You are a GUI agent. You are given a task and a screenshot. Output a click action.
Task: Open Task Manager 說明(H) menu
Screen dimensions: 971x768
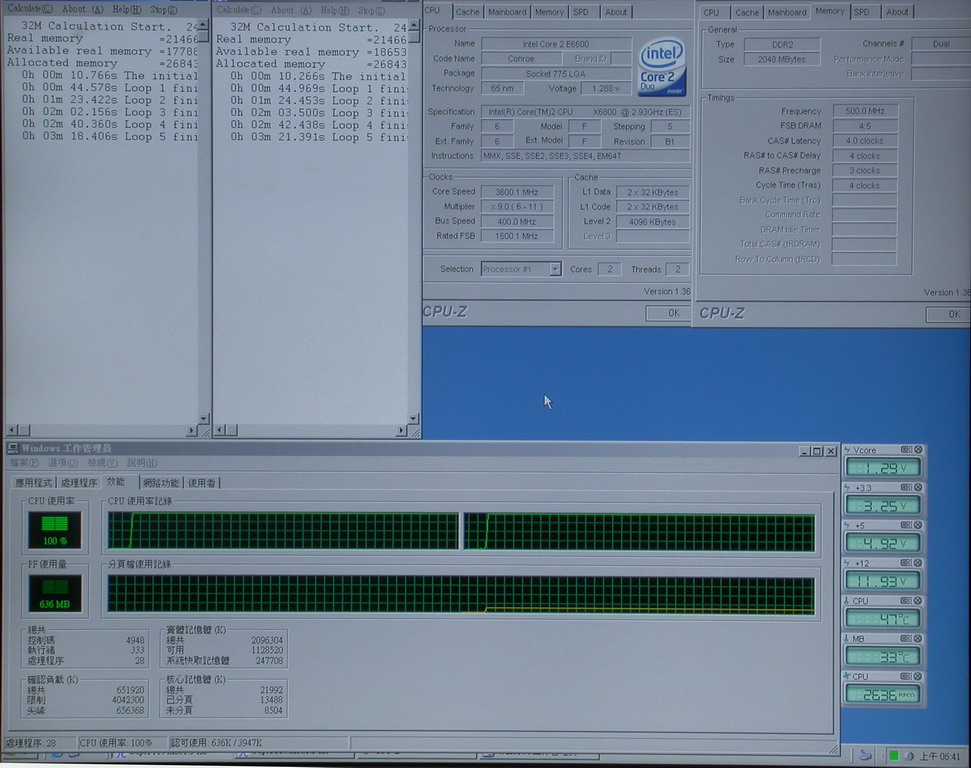coord(142,463)
